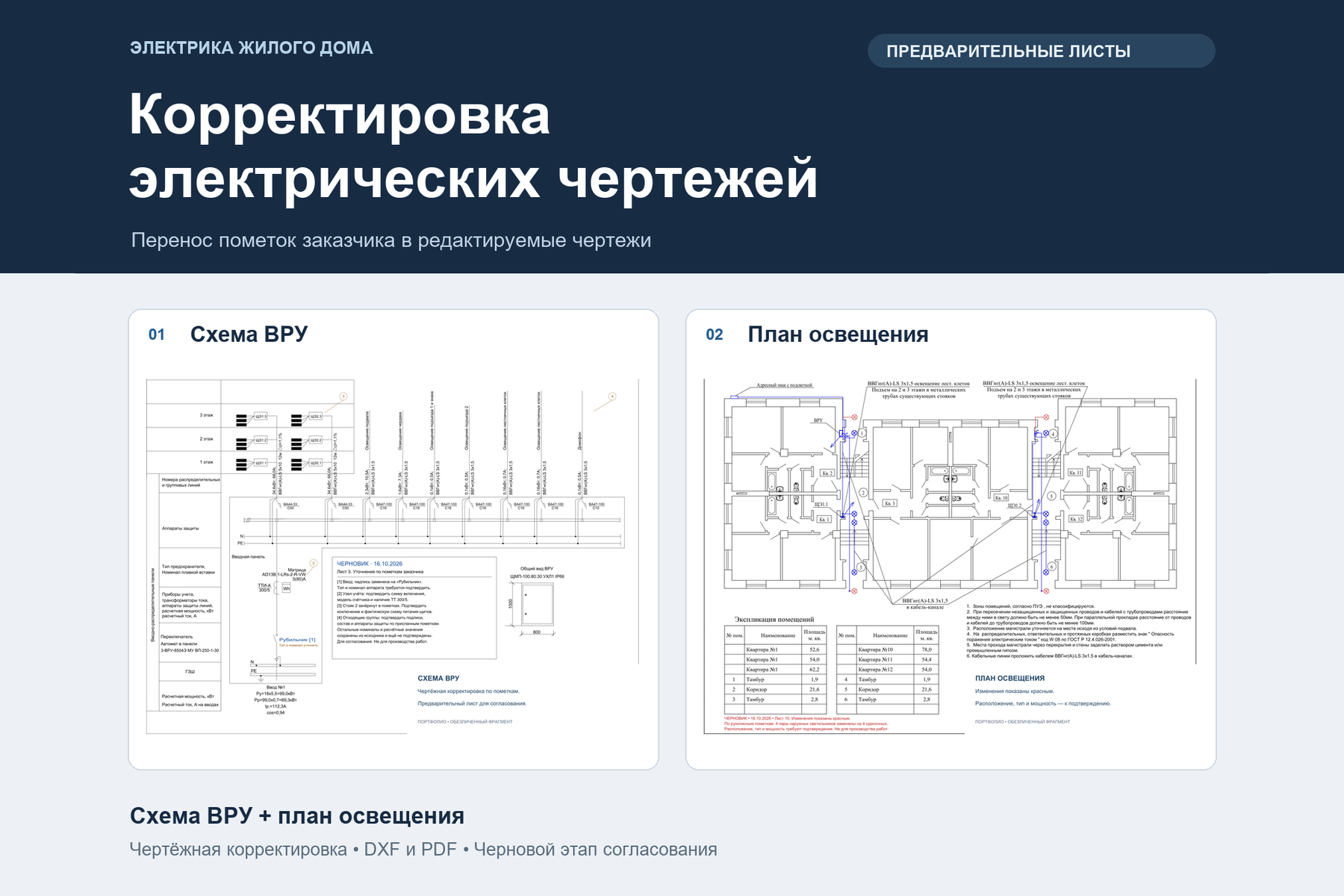Click the bottom heading «Схема ВРУ + план освещения»
Viewport: 1344px width, 896px height.
tap(297, 815)
